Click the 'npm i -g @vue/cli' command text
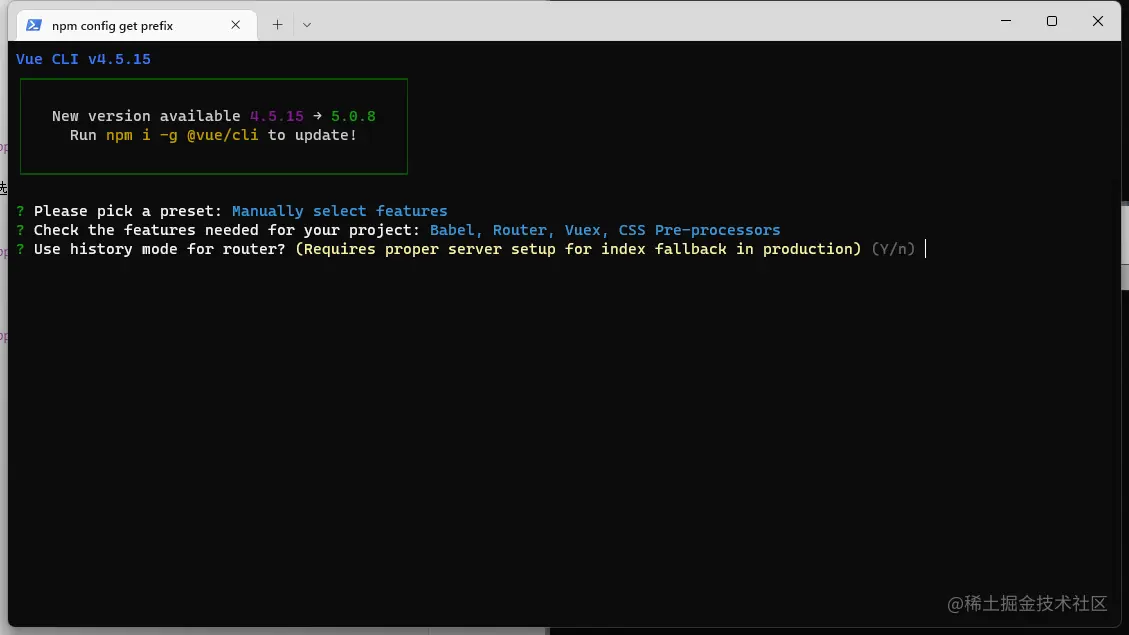Image resolution: width=1129 pixels, height=635 pixels. point(182,135)
